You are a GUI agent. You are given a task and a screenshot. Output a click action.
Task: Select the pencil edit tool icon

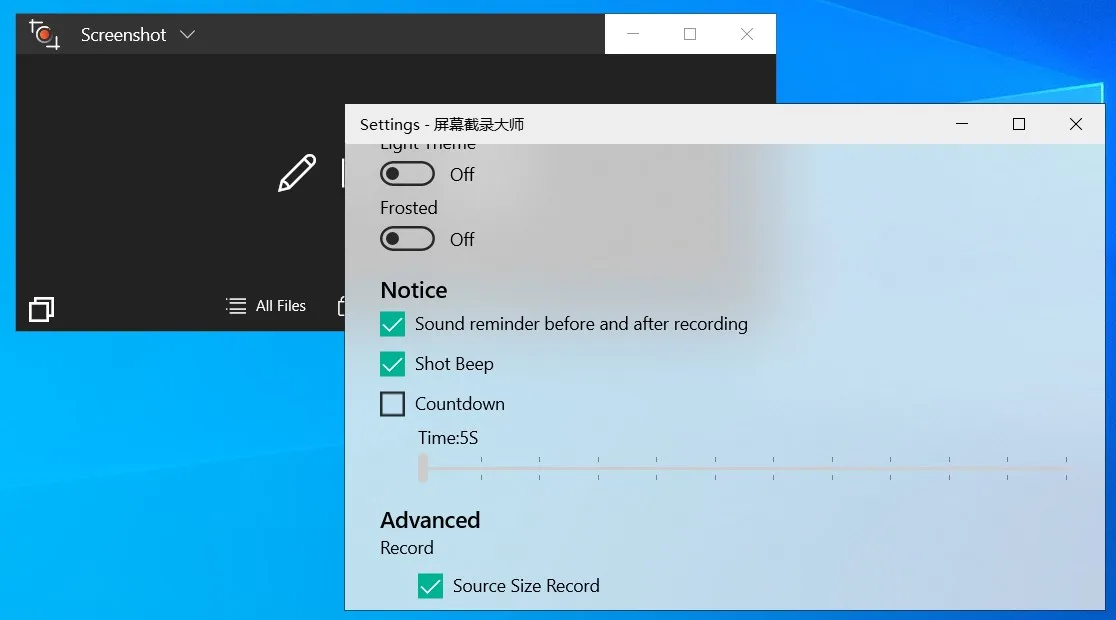pyautogui.click(x=297, y=173)
